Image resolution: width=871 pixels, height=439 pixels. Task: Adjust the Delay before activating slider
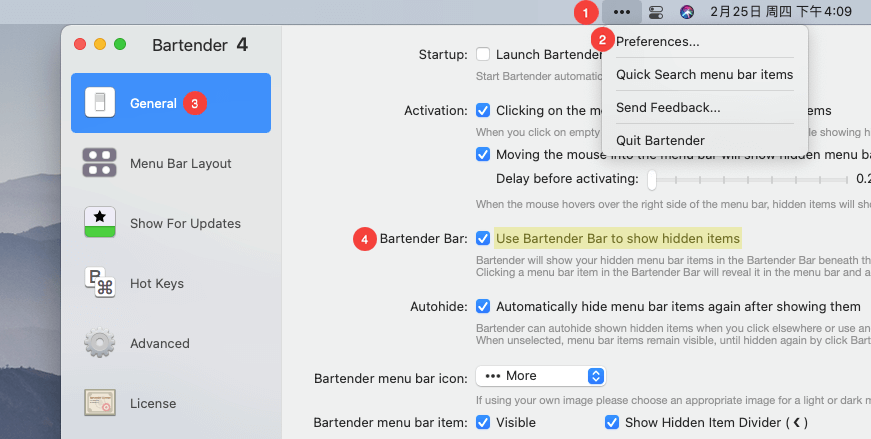click(x=652, y=179)
